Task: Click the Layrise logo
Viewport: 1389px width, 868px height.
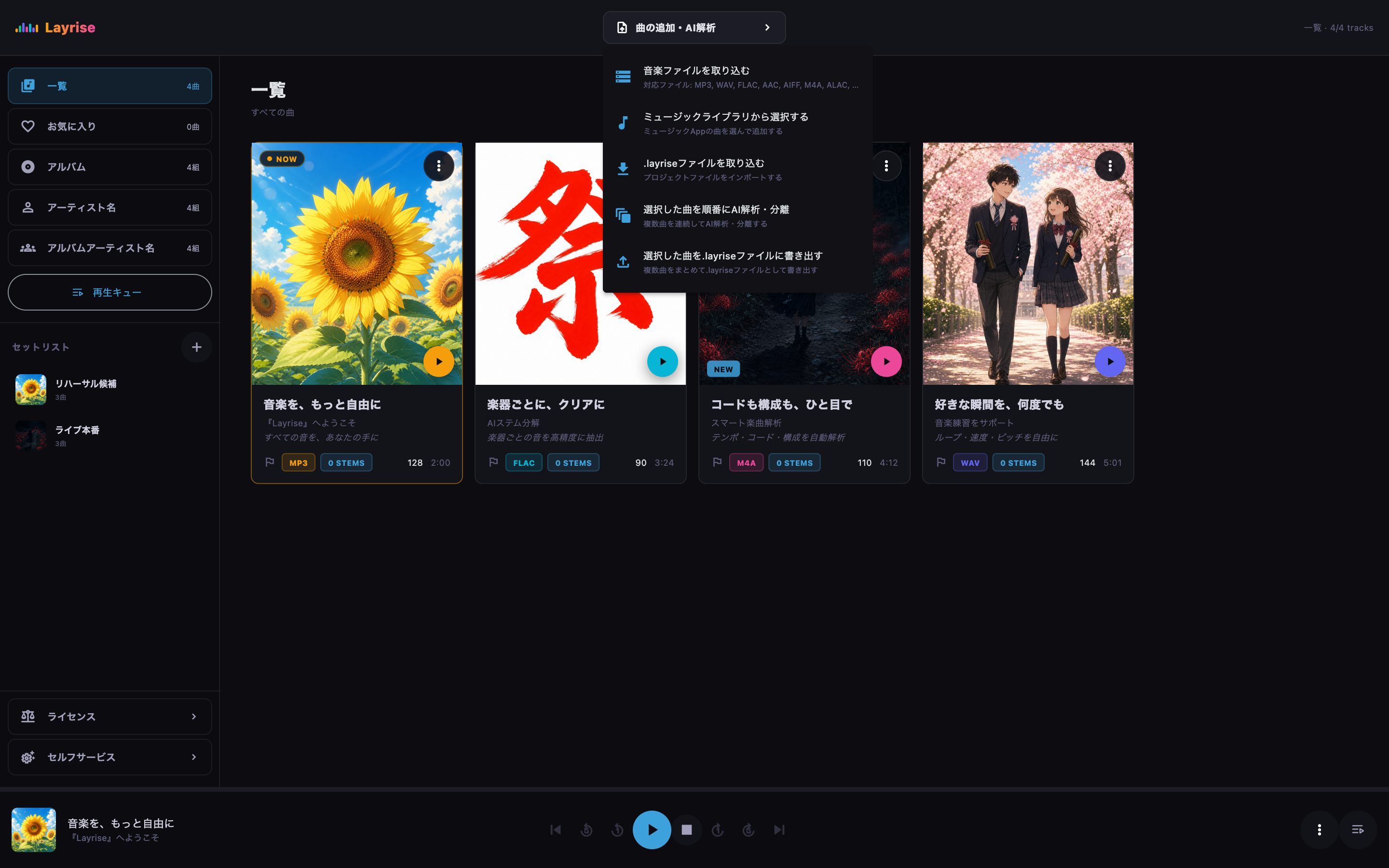Action: (x=55, y=27)
